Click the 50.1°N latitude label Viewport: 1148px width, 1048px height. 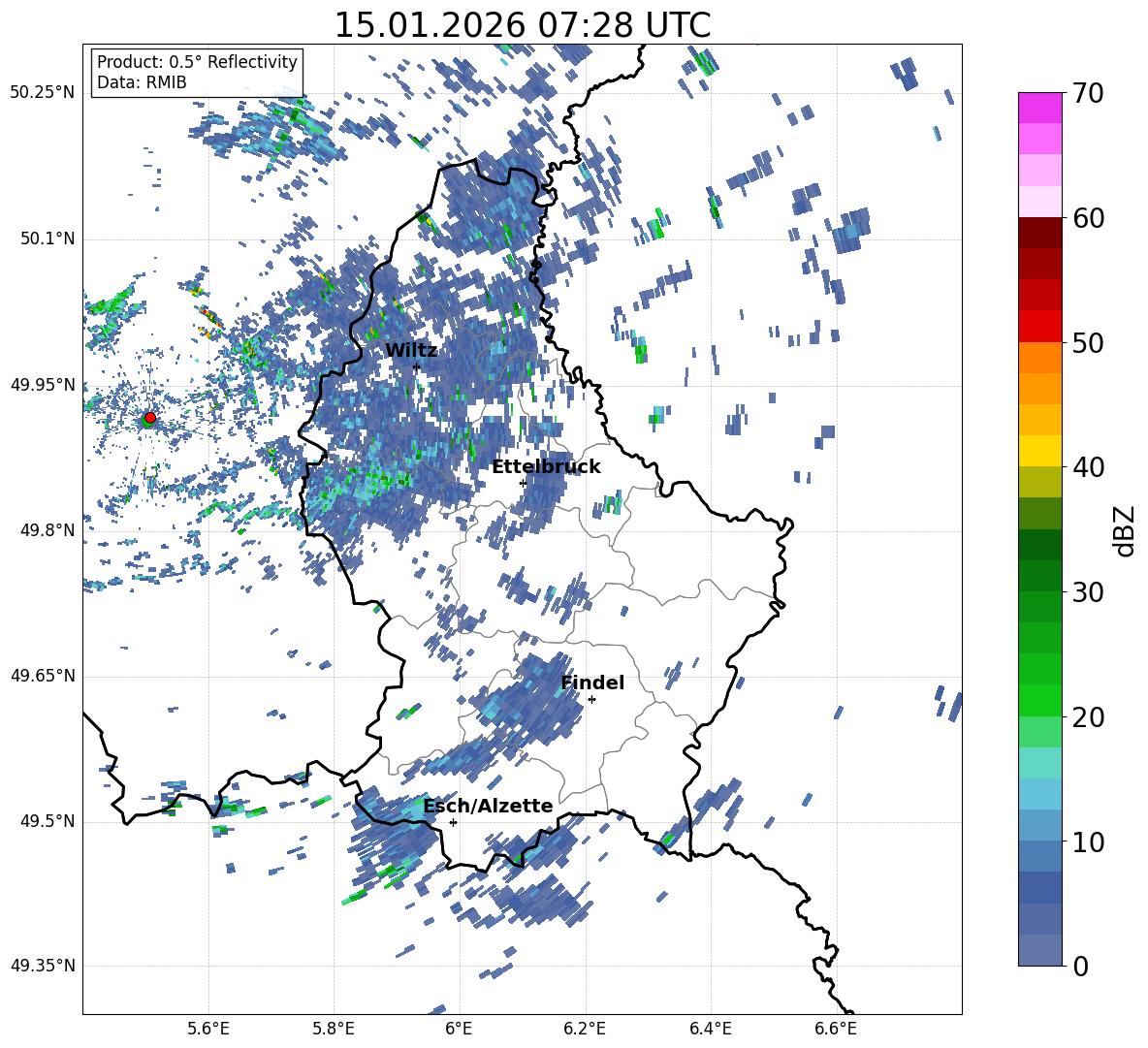coord(47,238)
